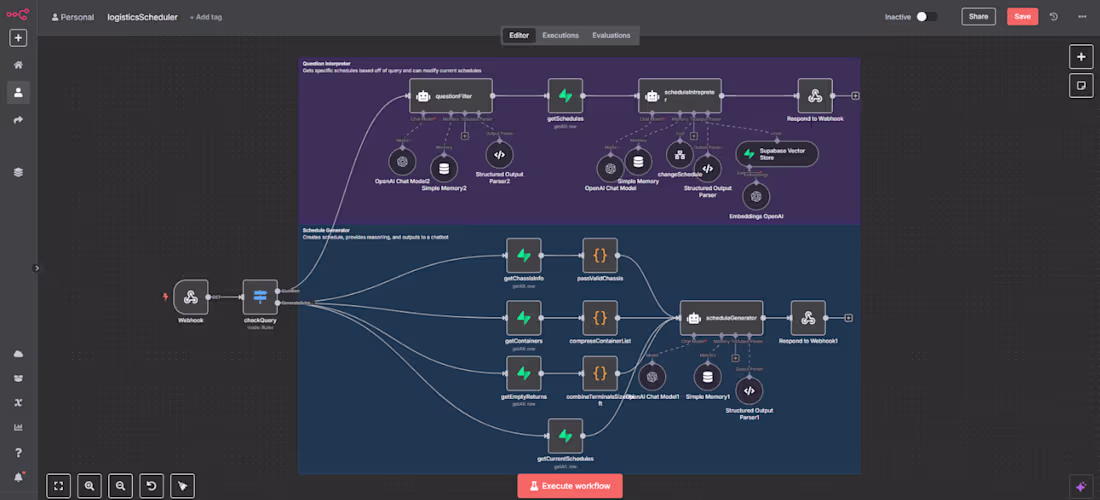Add a sticky note to canvas
The image size is (1100, 500).
coord(1081,85)
